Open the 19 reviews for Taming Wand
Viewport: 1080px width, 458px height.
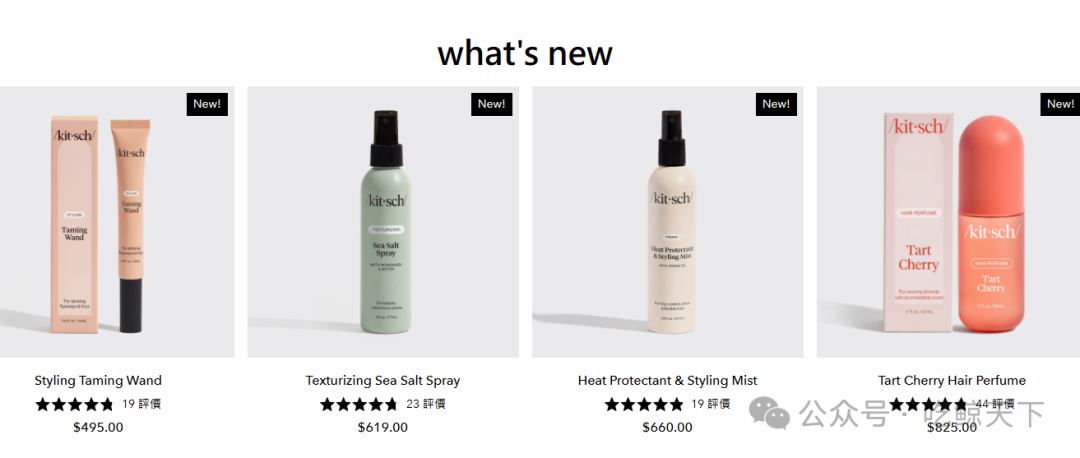tap(141, 404)
